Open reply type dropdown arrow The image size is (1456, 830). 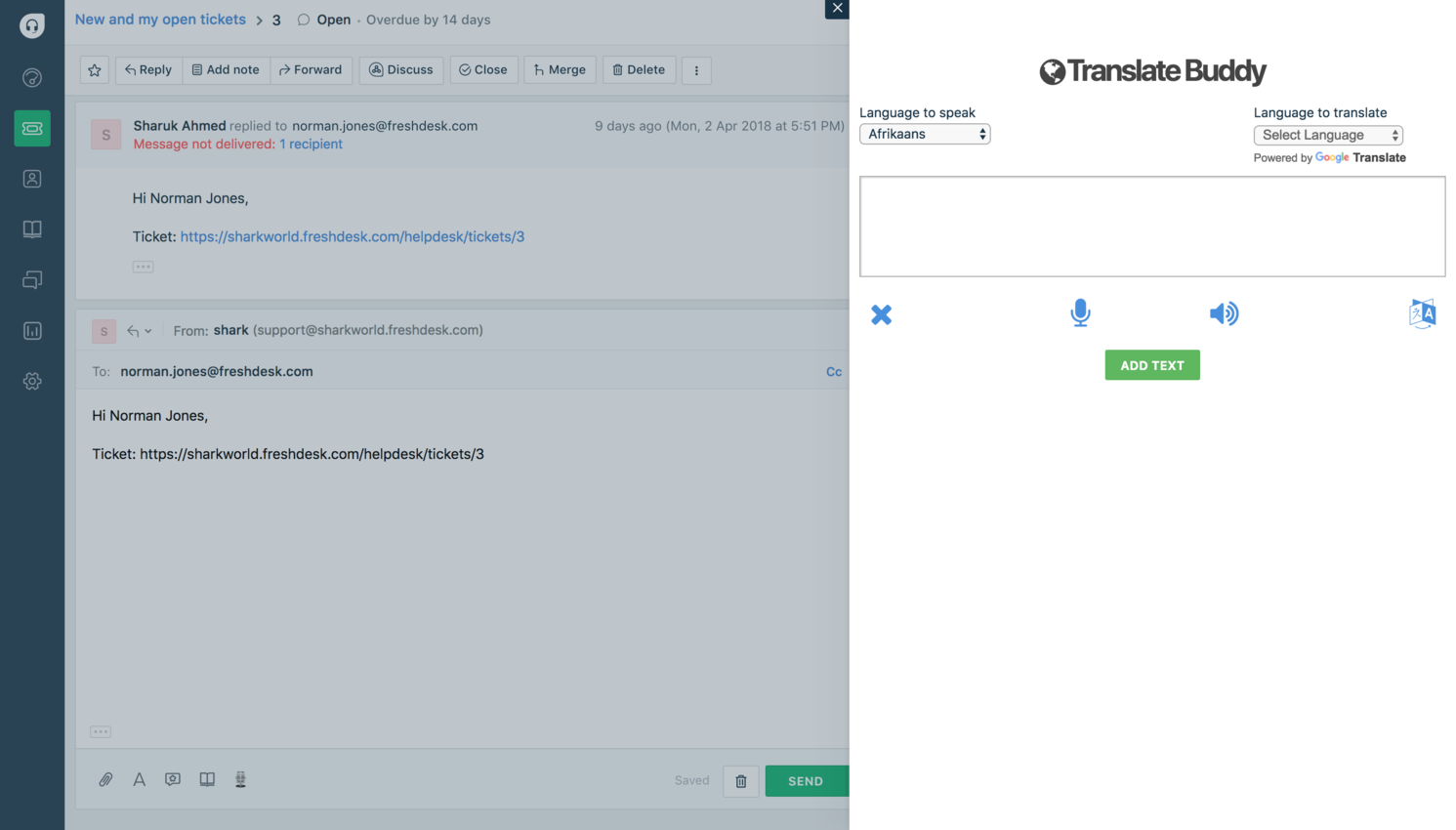point(139,331)
